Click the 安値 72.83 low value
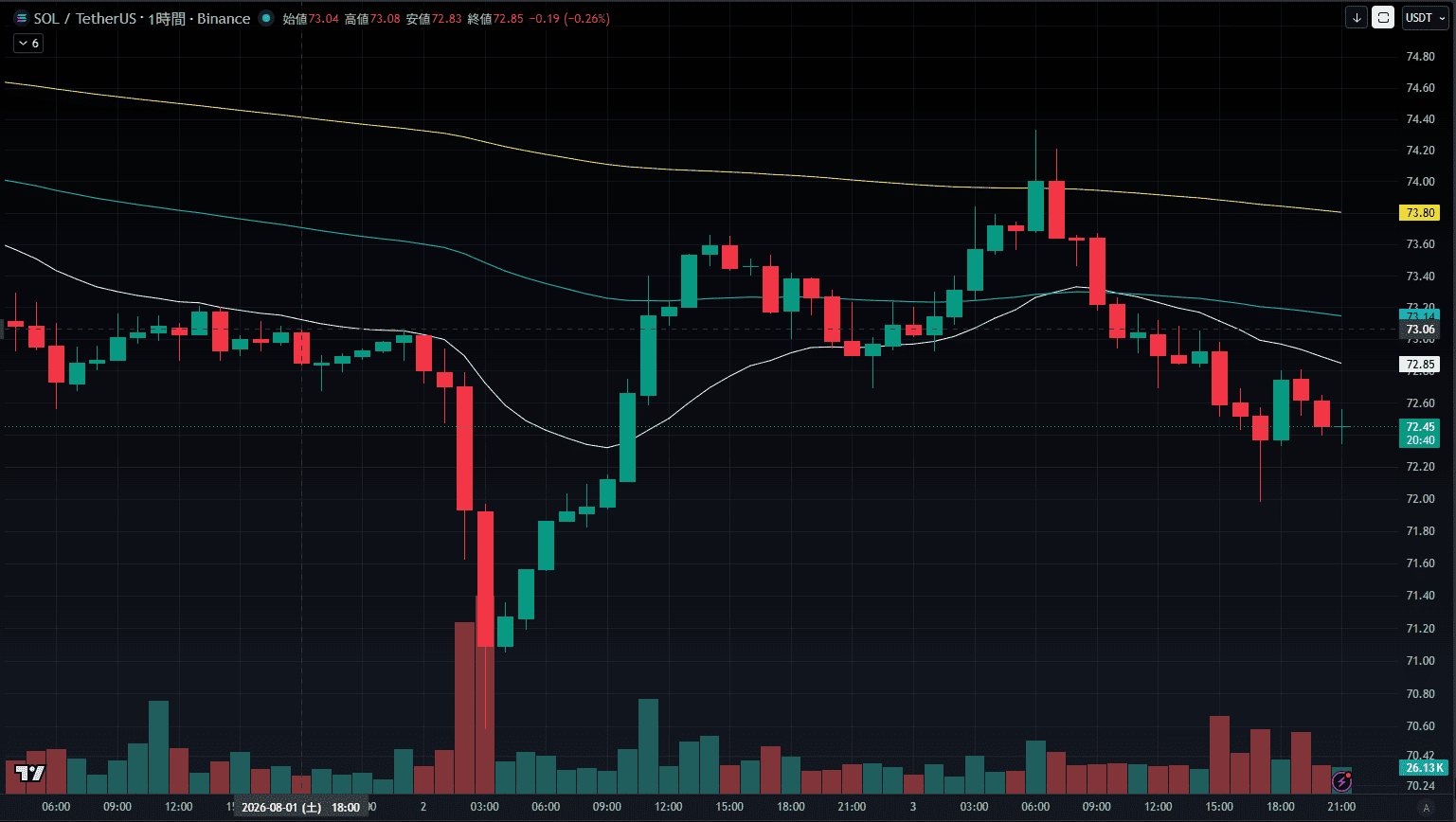1456x822 pixels. coord(434,19)
